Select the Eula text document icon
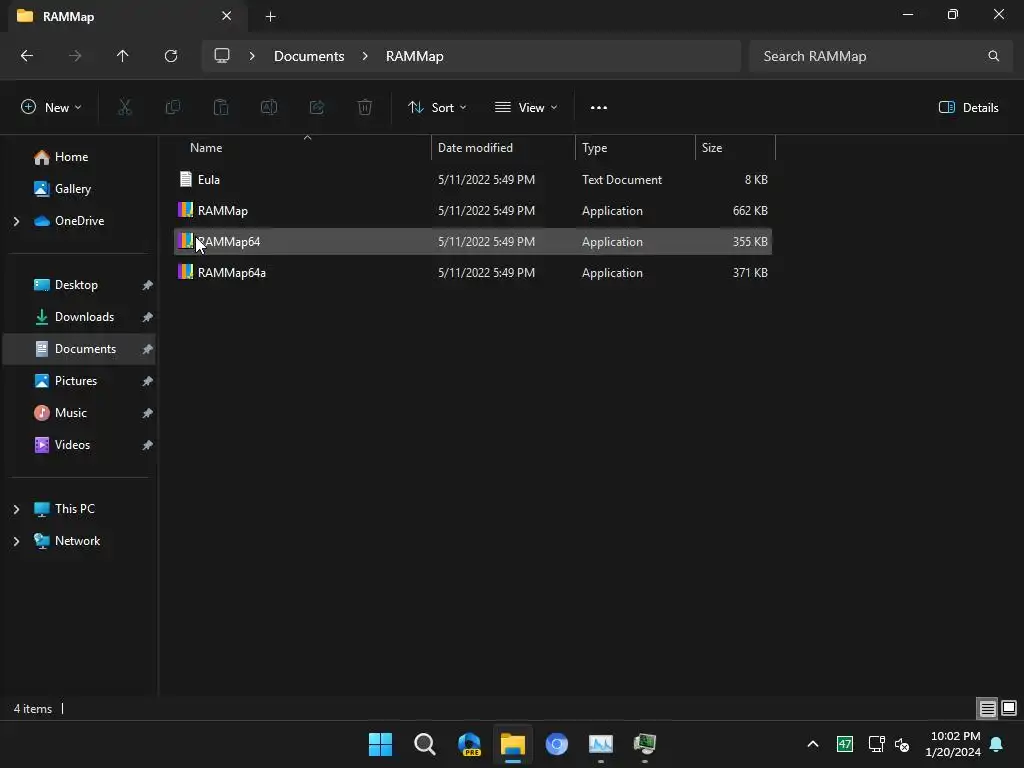The image size is (1024, 768). (186, 180)
